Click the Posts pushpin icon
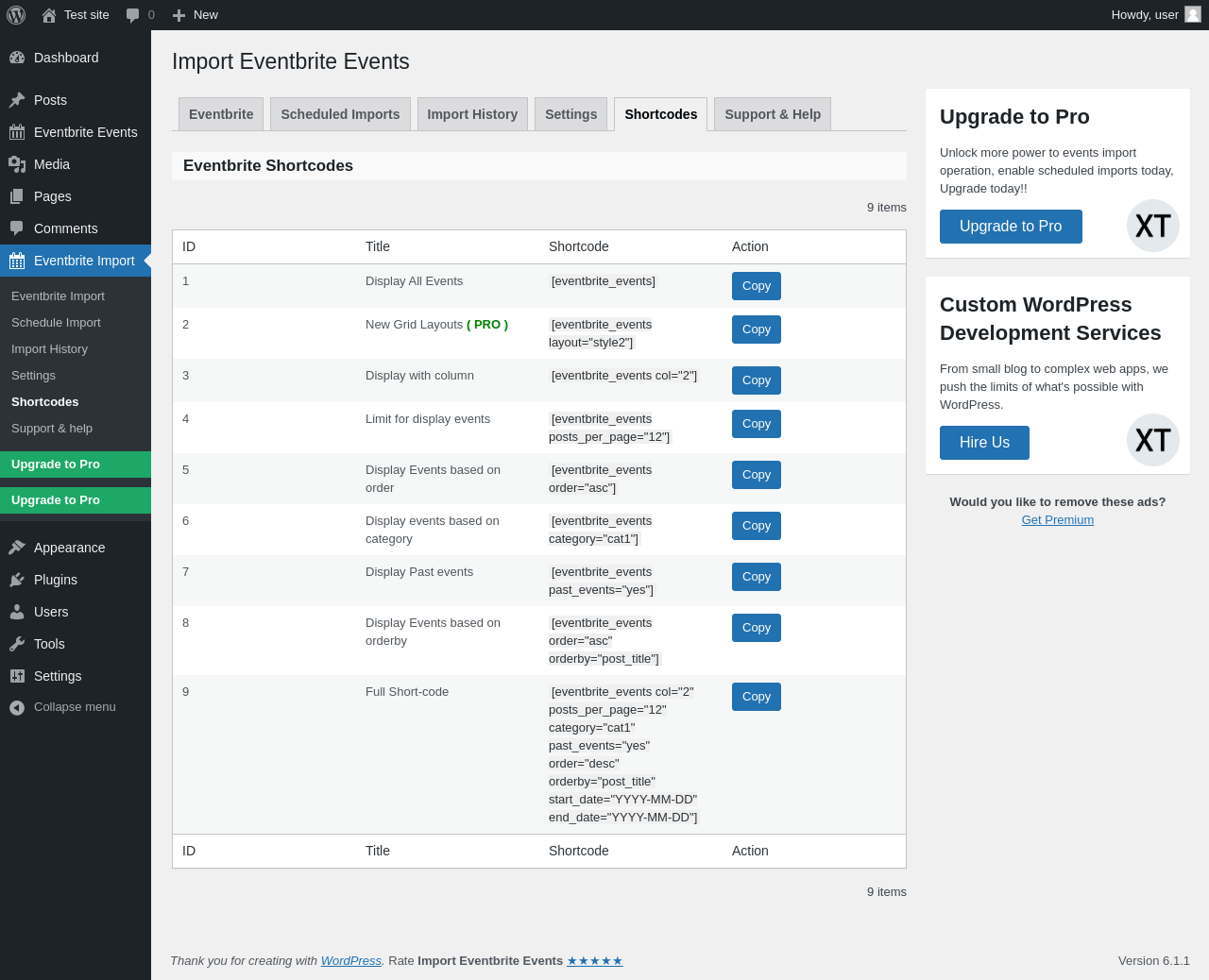1209x980 pixels. (x=17, y=100)
